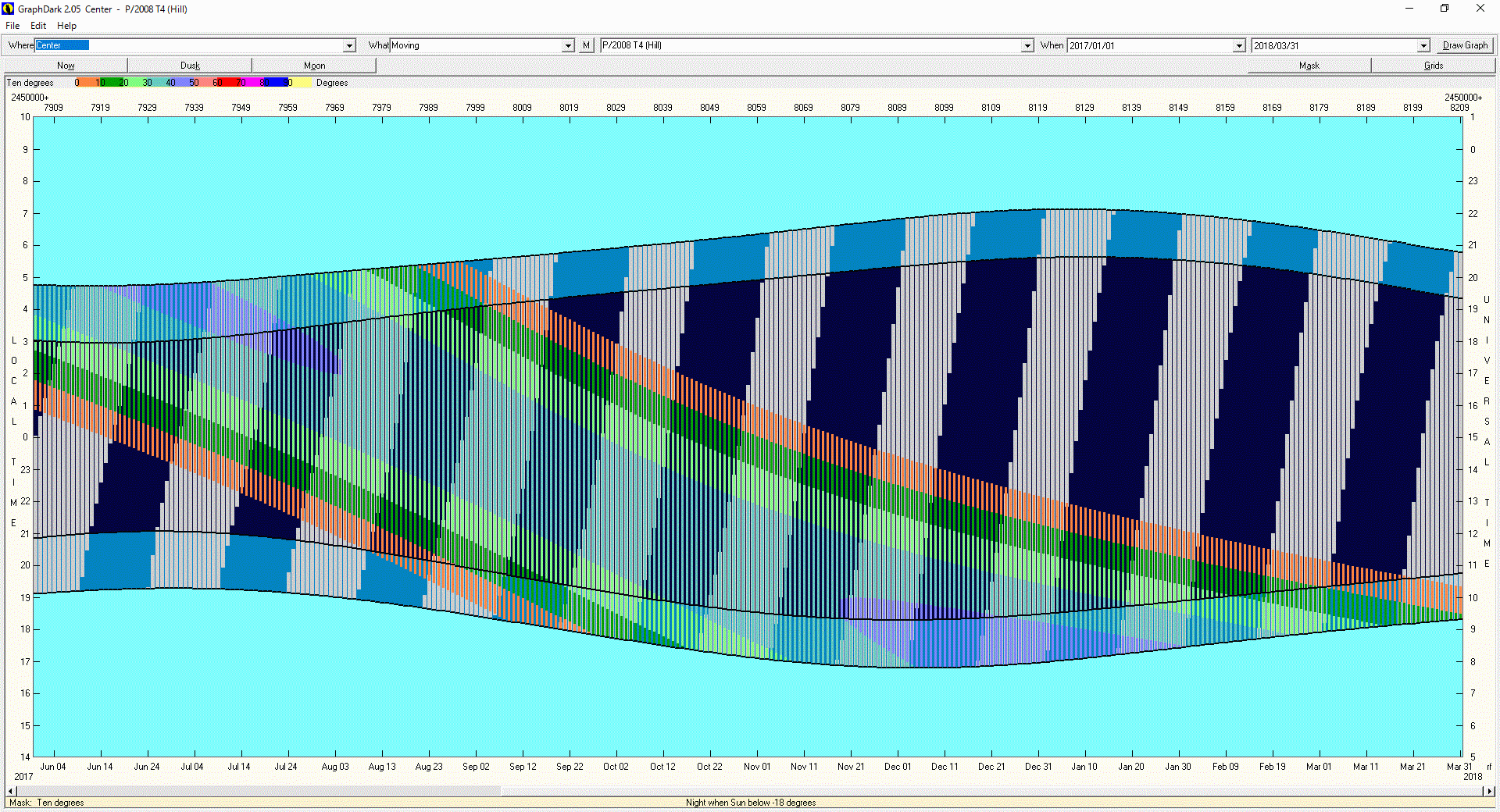Click the dark green 10-degree legend swatch

click(112, 83)
